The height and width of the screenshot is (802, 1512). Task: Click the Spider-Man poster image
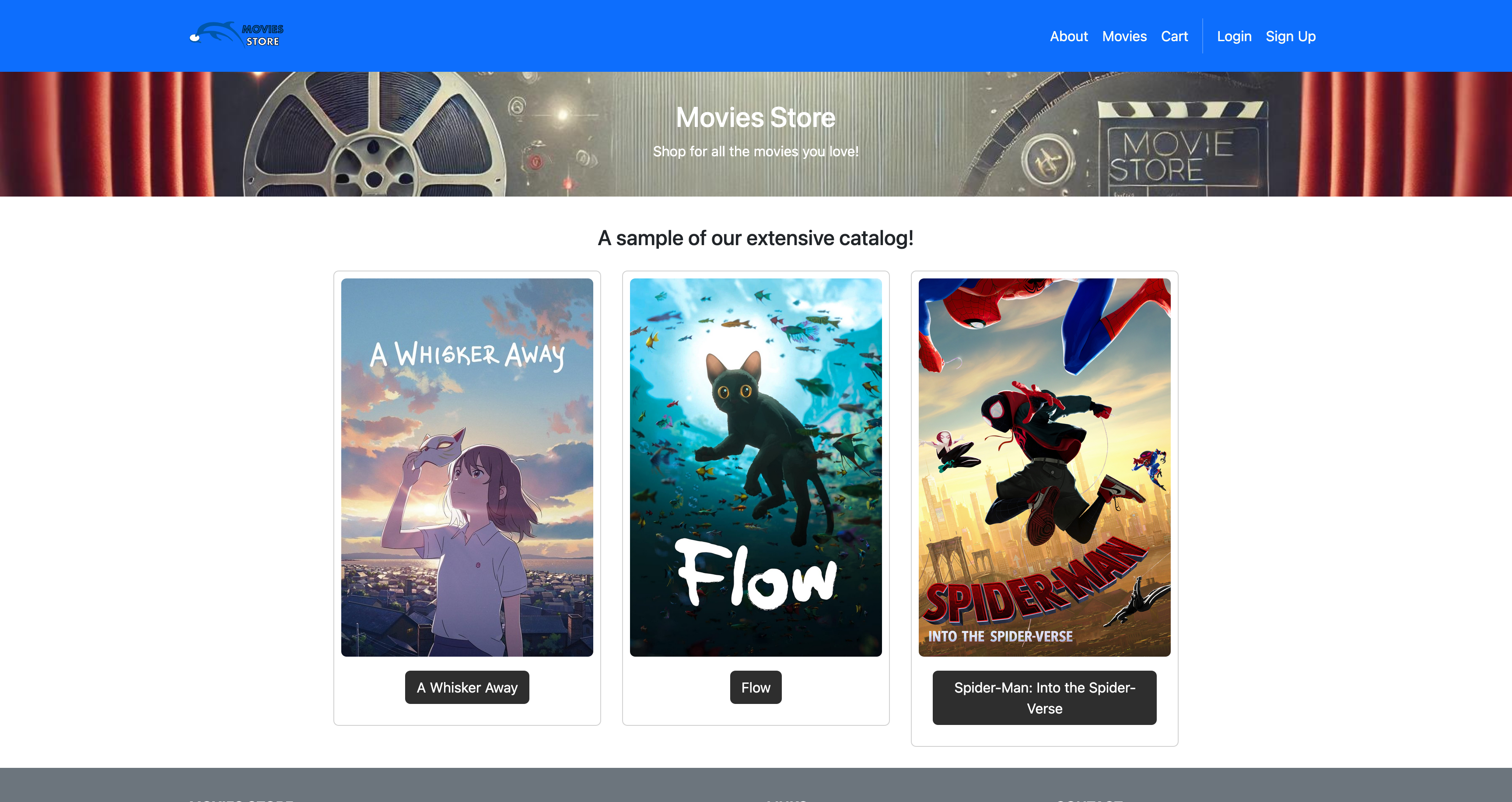click(x=1044, y=468)
